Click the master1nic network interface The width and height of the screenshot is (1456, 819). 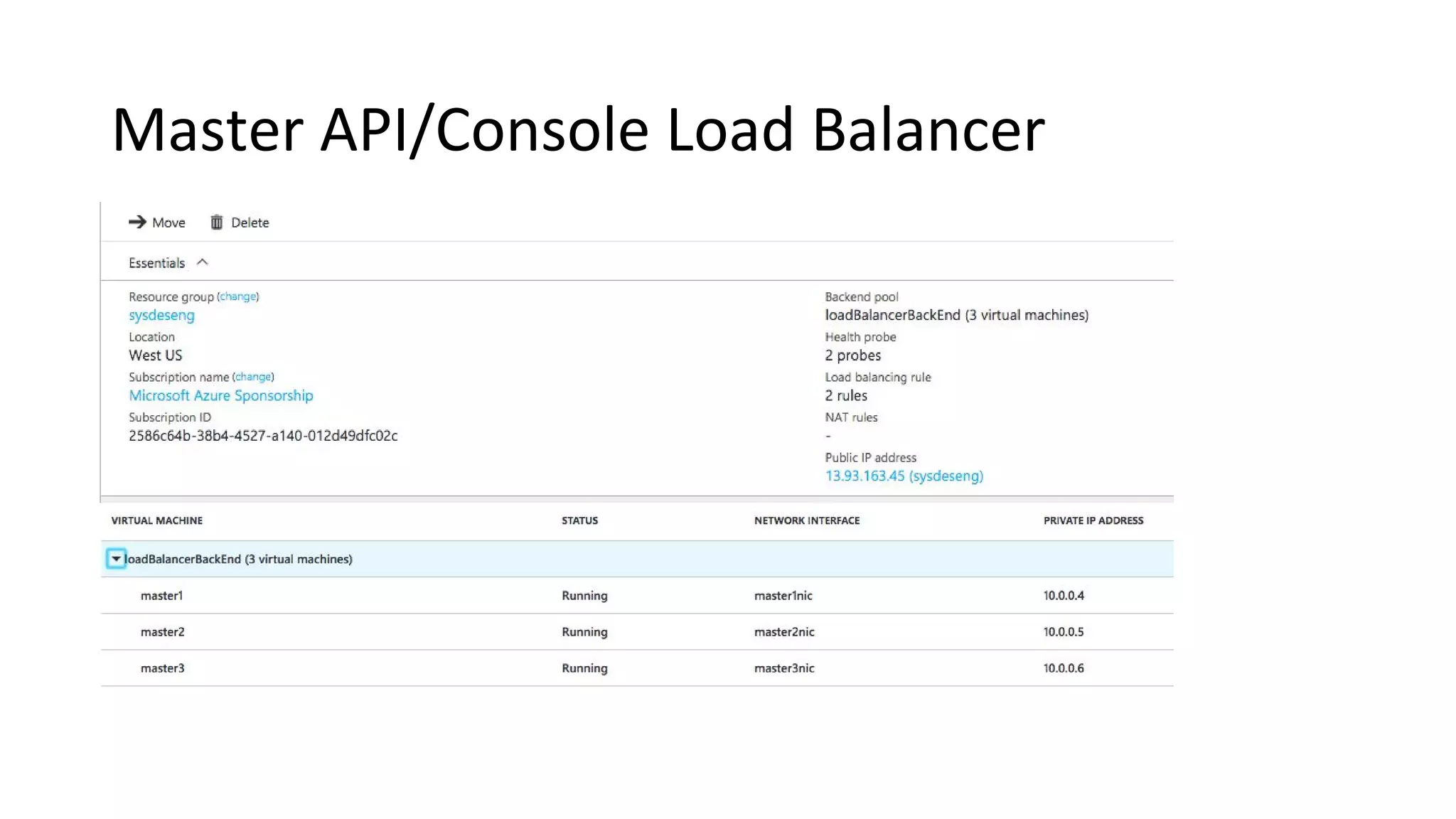(783, 596)
